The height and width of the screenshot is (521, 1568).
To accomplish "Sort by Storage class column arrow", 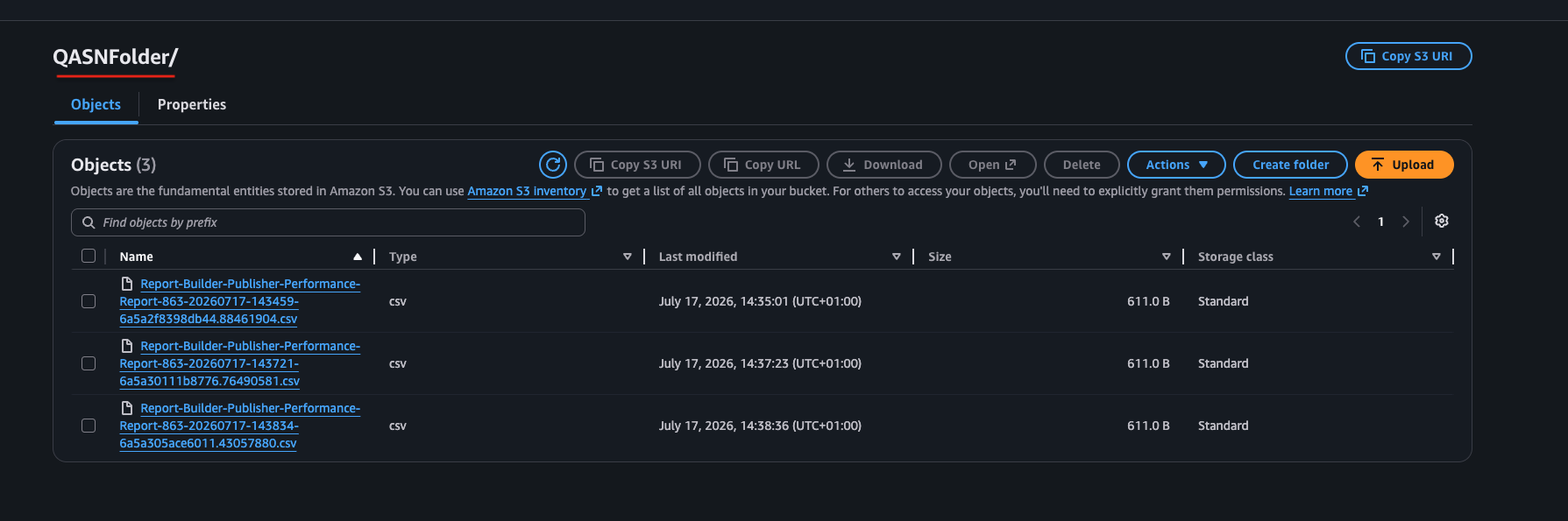I will (x=1437, y=257).
